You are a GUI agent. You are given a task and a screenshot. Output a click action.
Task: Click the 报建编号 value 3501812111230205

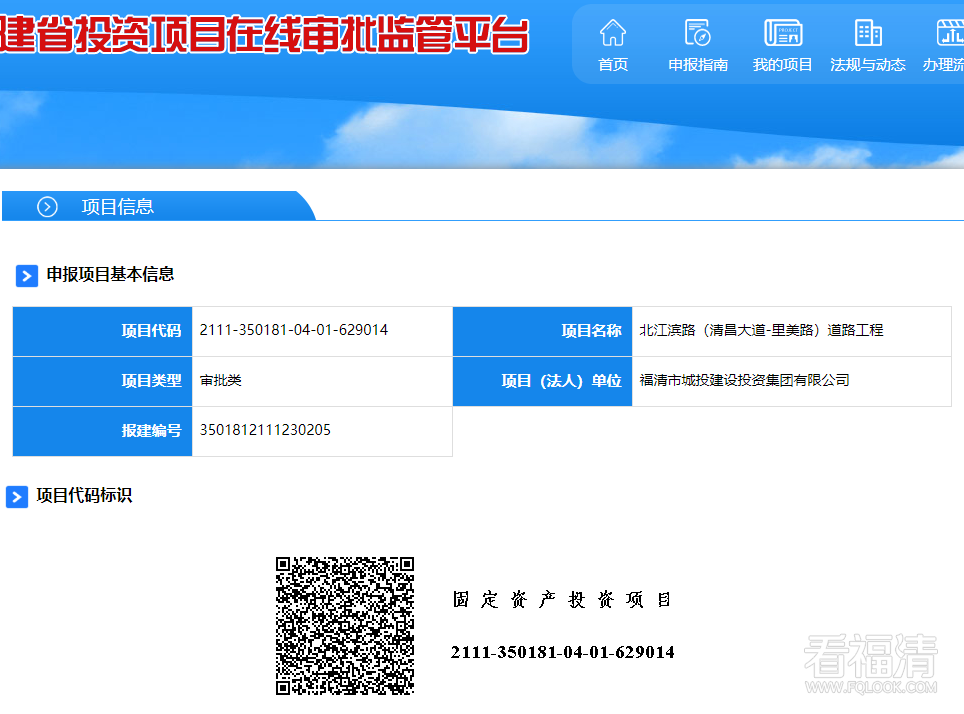(265, 430)
